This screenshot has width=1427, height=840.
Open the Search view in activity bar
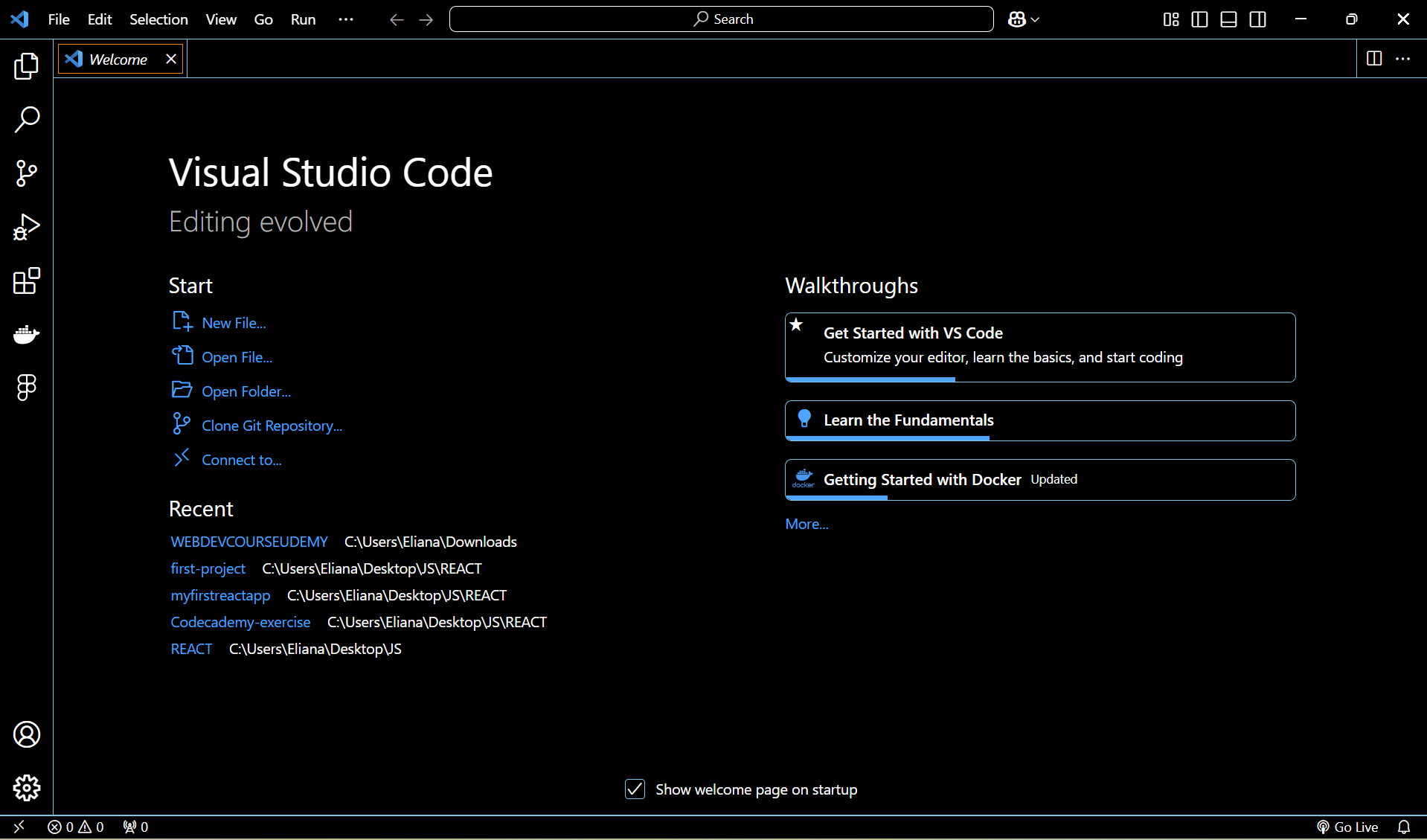pos(26,120)
